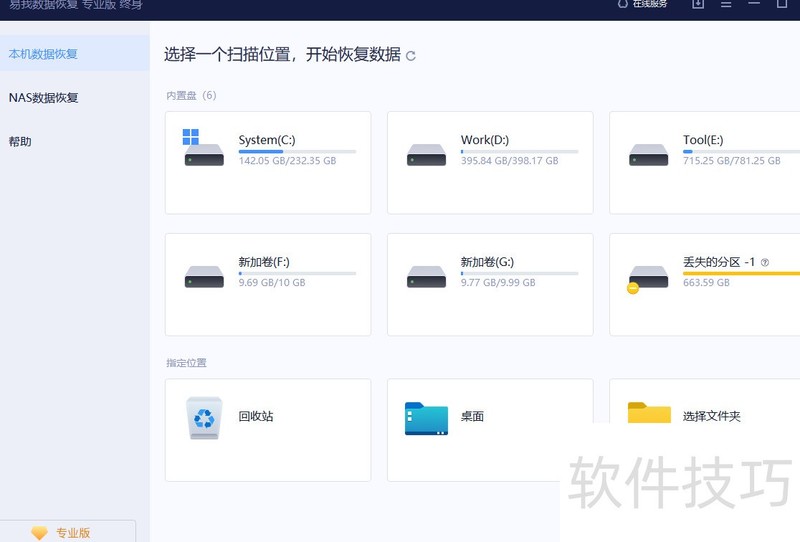Click the refresh icon beside the scan heading
The image size is (800, 542).
(411, 56)
